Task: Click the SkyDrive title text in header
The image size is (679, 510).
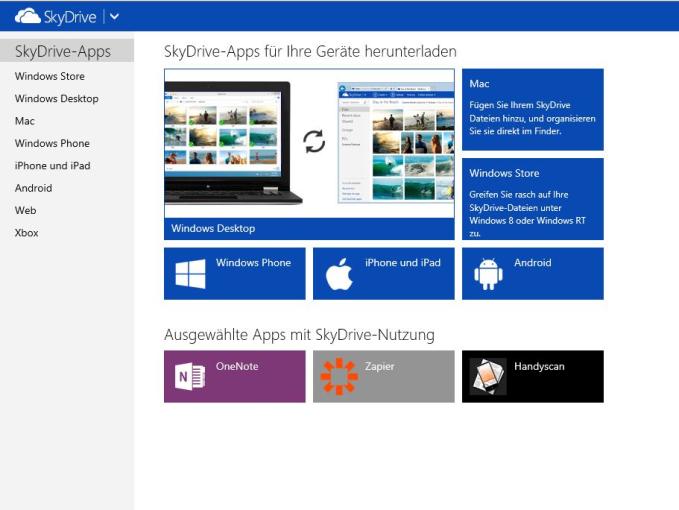Action: click(x=70, y=17)
